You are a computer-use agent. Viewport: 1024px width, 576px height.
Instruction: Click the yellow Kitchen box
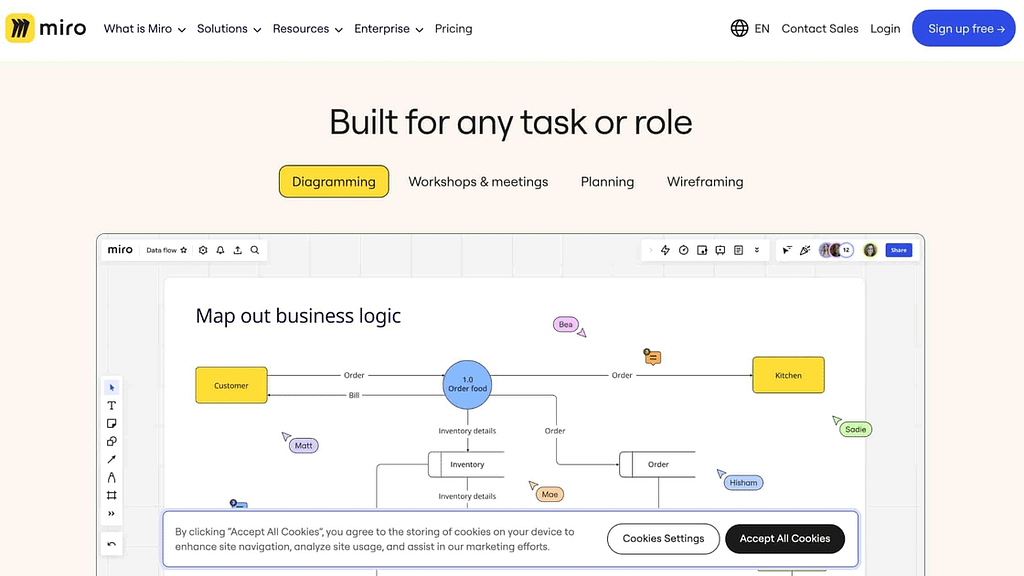tap(788, 375)
